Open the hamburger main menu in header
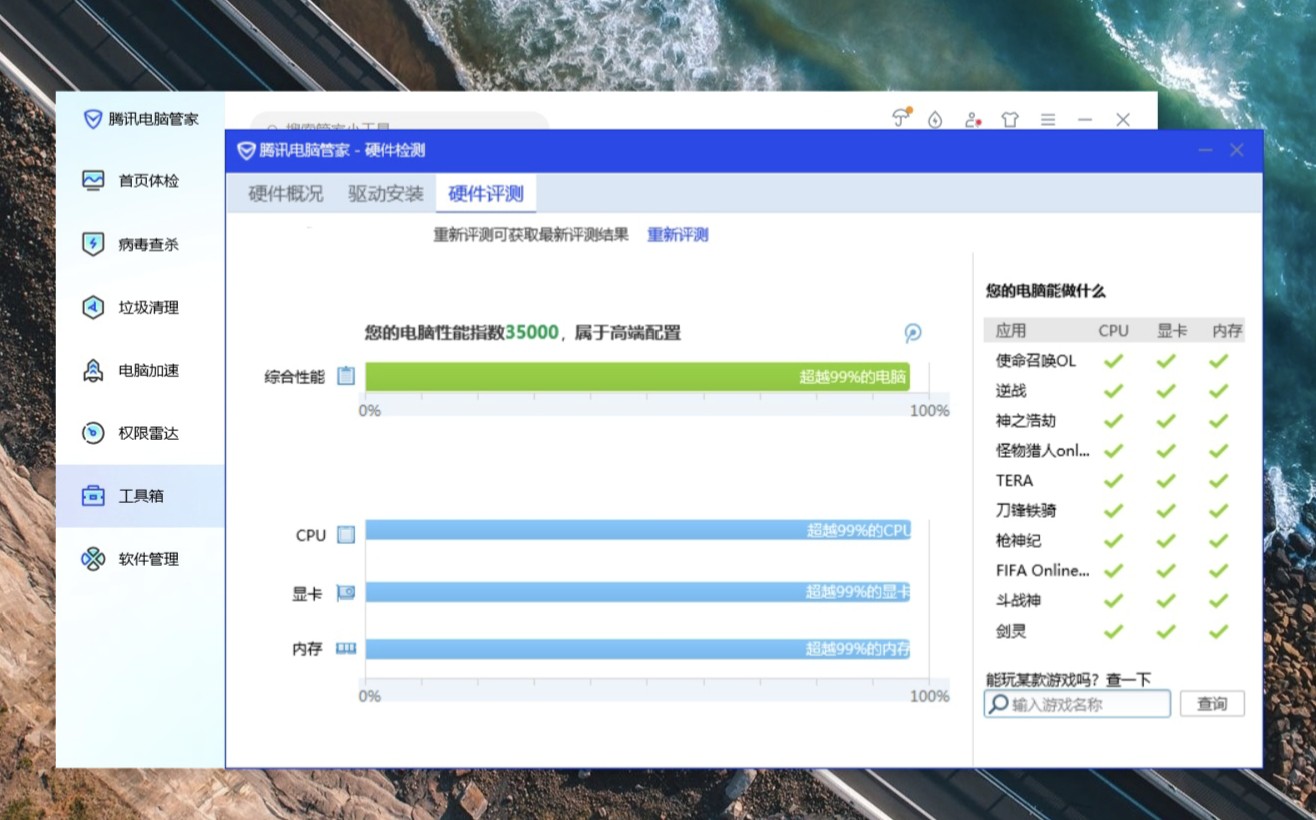1316x820 pixels. tap(1047, 120)
